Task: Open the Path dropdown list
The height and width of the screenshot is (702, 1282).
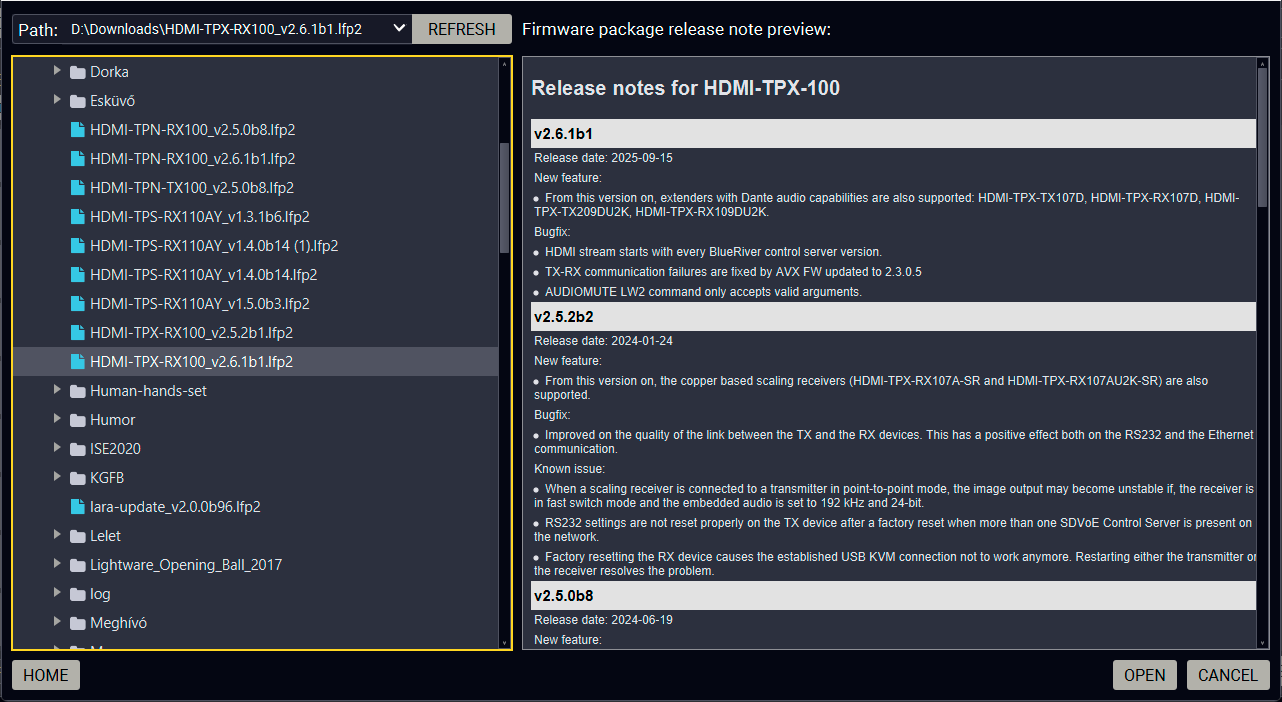Action: coord(398,28)
